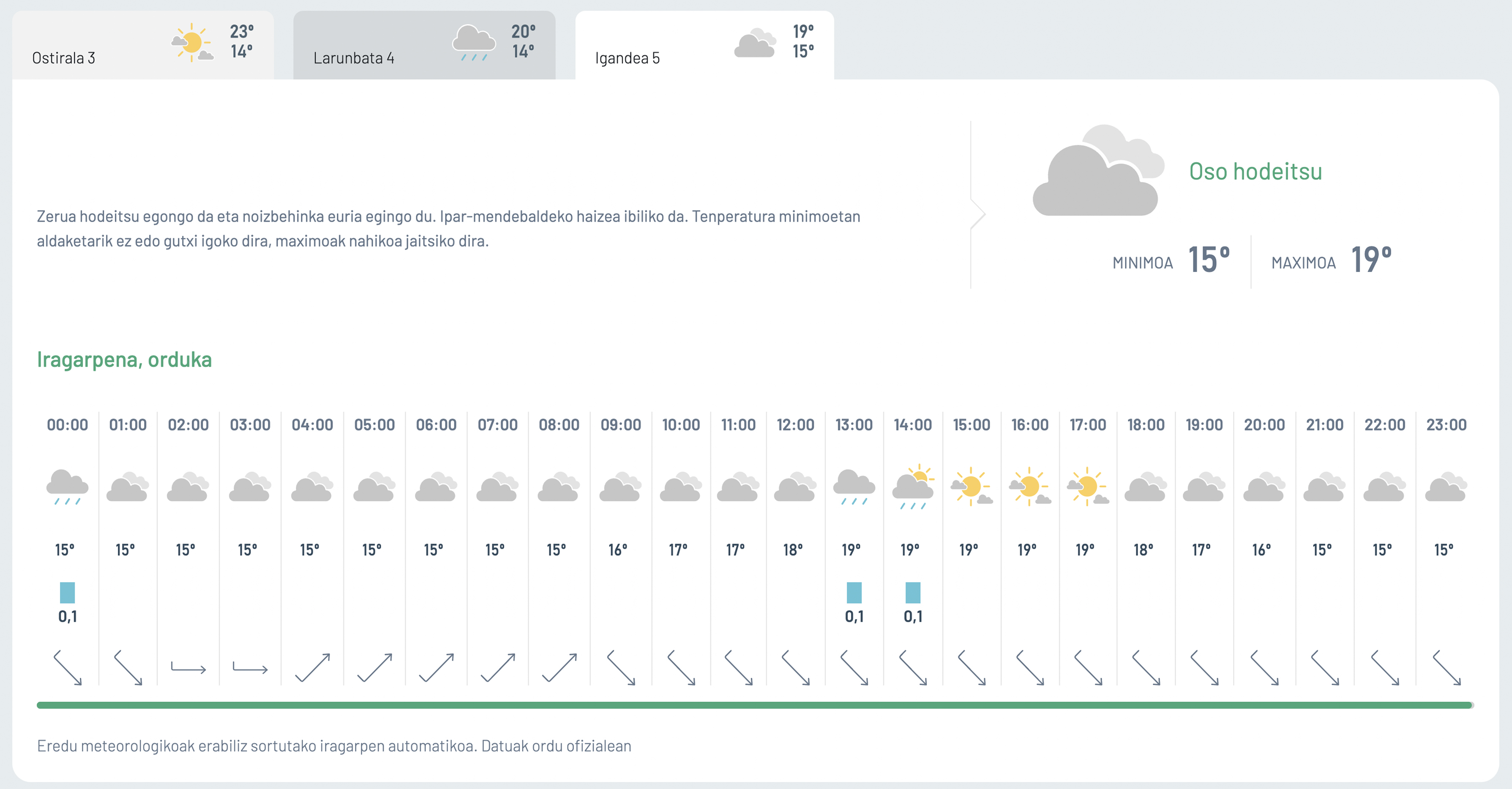Image resolution: width=1512 pixels, height=789 pixels.
Task: Click the 'Iragarpena, orduka' heading
Action: tap(124, 359)
